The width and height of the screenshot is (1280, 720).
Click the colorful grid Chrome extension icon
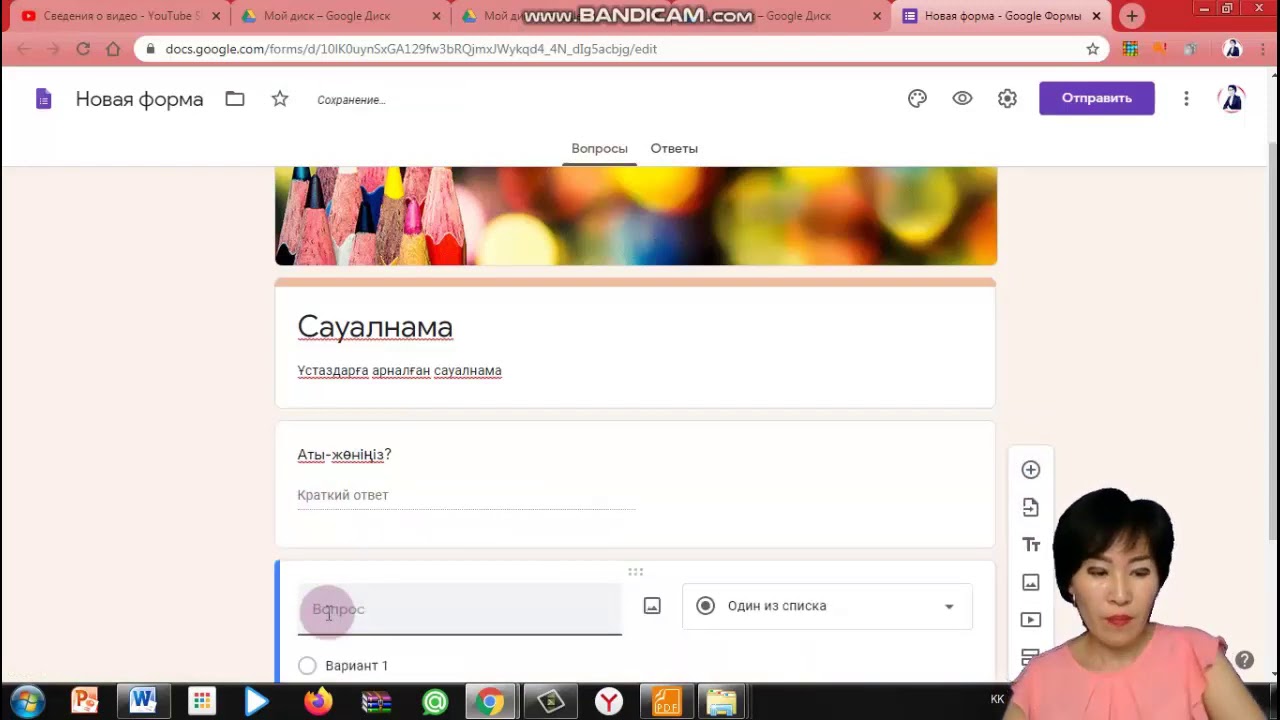[x=1130, y=48]
